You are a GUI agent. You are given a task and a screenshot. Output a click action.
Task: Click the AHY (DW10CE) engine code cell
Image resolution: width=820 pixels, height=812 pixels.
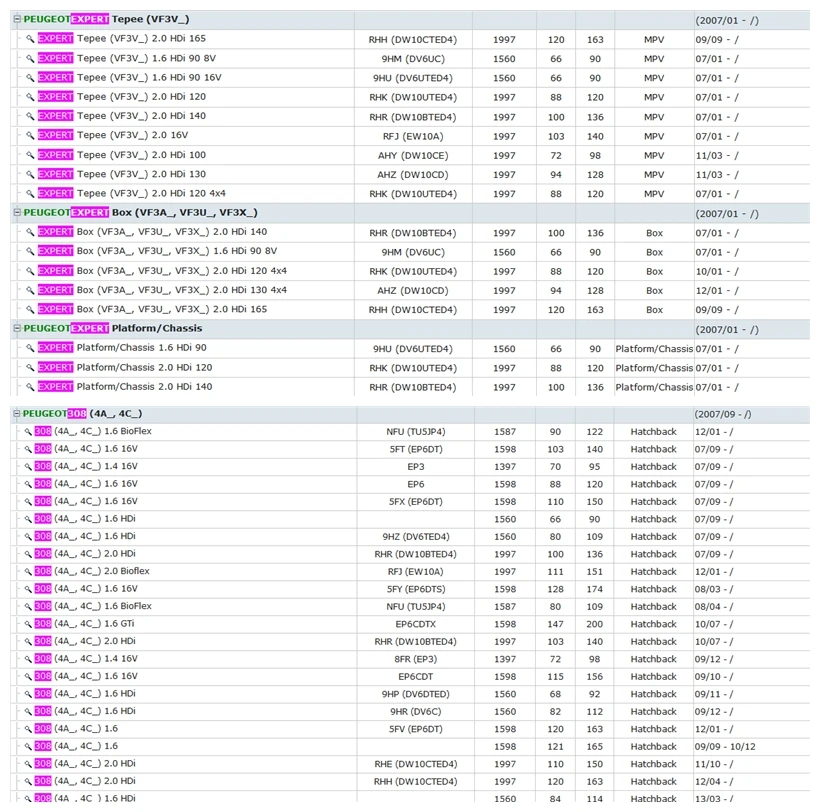(413, 156)
